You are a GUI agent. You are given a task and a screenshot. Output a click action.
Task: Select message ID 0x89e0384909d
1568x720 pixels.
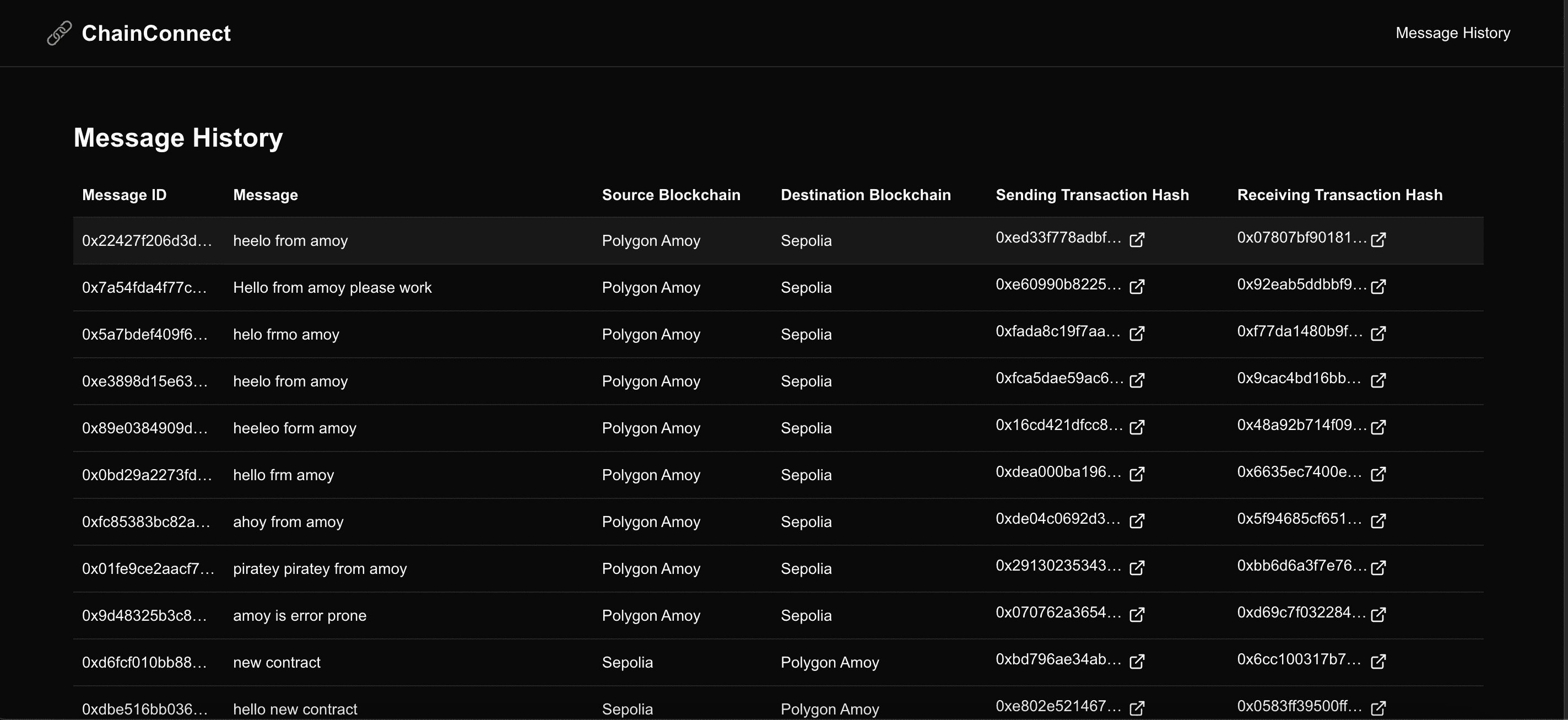(x=145, y=428)
